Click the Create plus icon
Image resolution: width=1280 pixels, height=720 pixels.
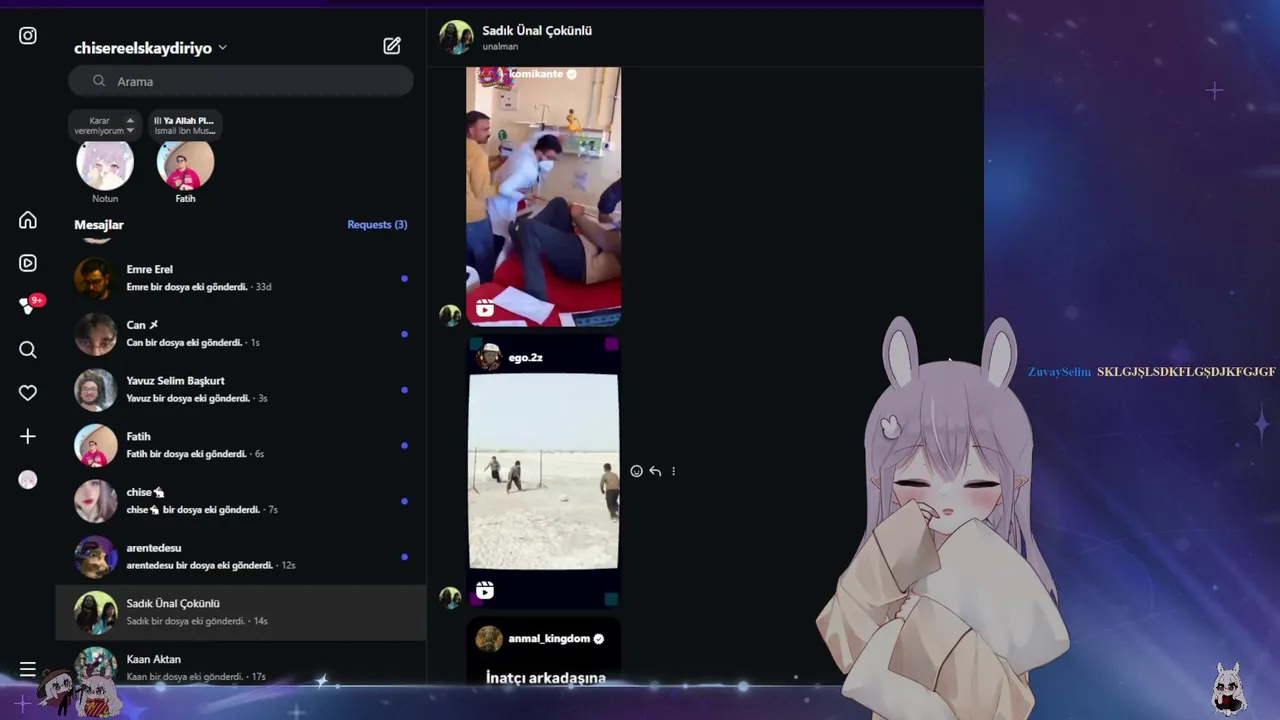[x=28, y=436]
